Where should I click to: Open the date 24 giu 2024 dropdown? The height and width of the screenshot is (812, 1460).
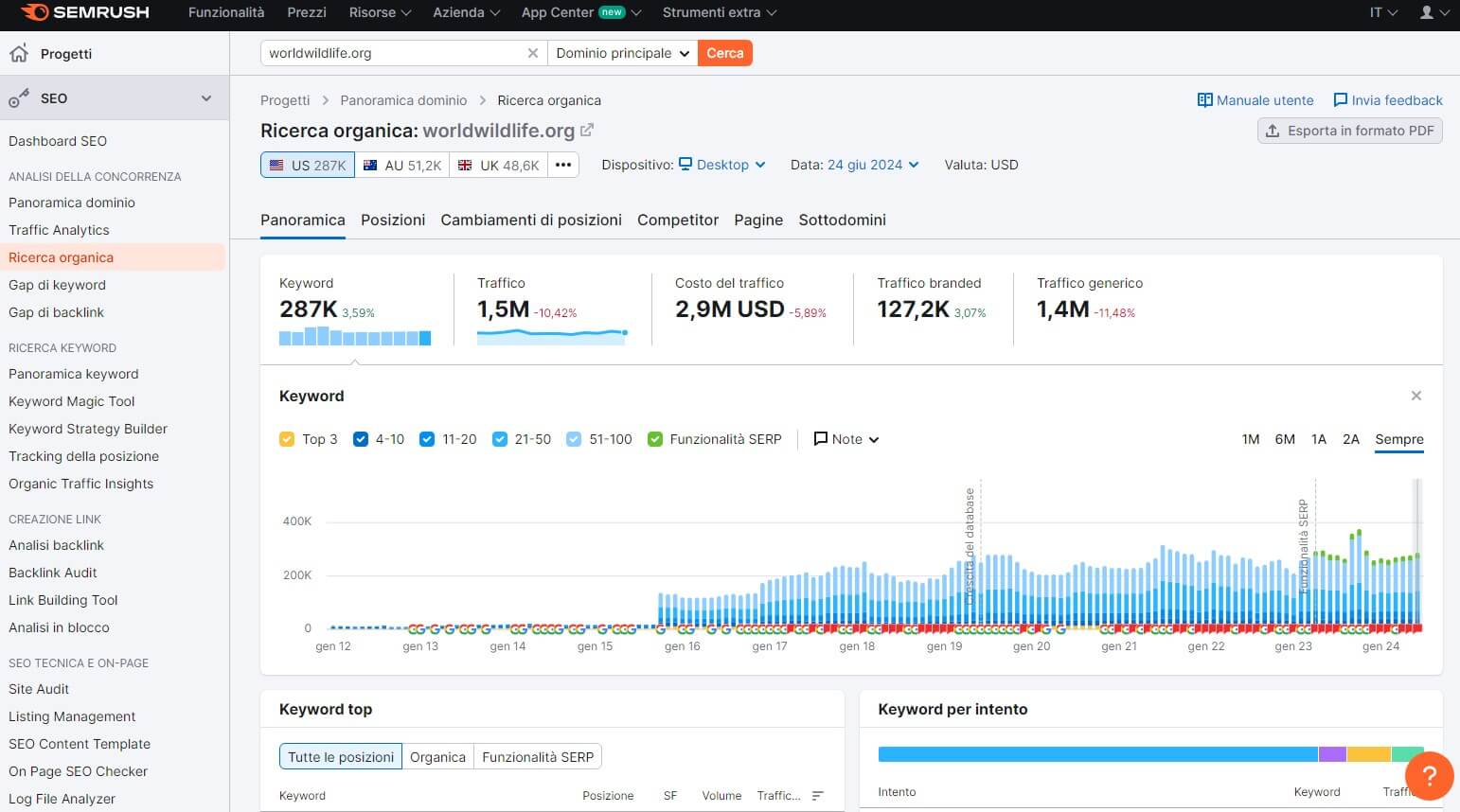[873, 165]
